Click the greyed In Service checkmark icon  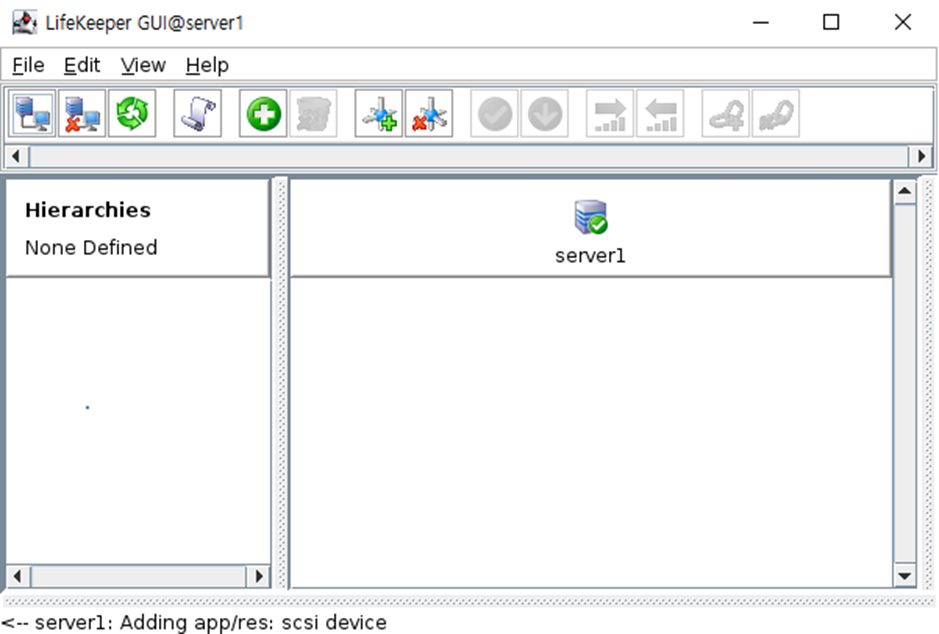pyautogui.click(x=494, y=114)
